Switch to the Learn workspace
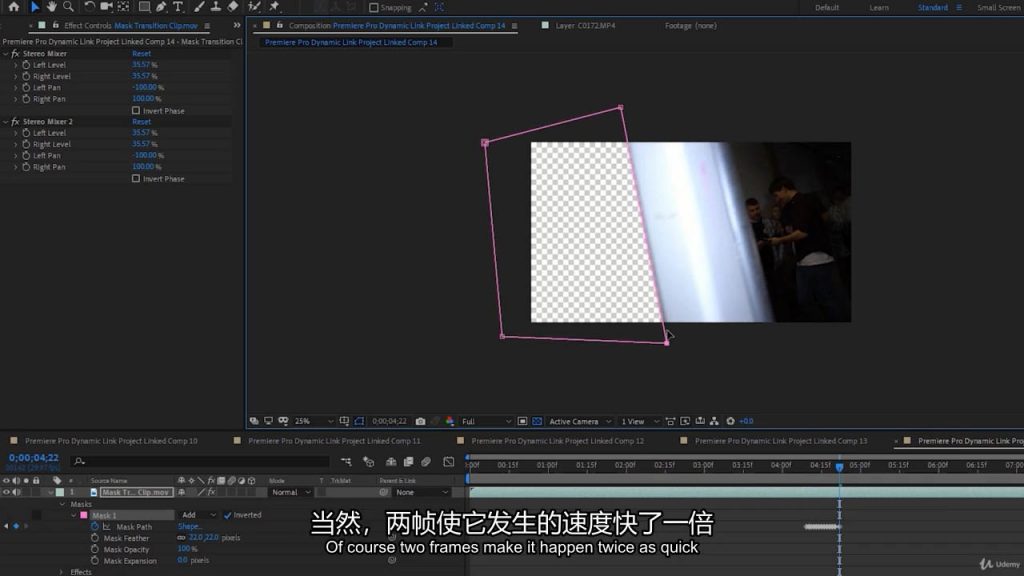1024x576 pixels. pos(878,8)
